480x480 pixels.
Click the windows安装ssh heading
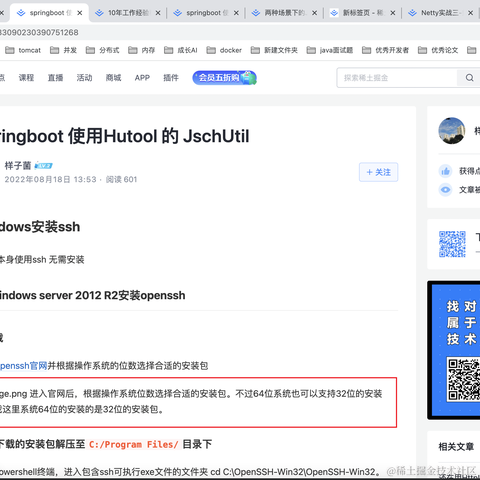click(x=40, y=227)
